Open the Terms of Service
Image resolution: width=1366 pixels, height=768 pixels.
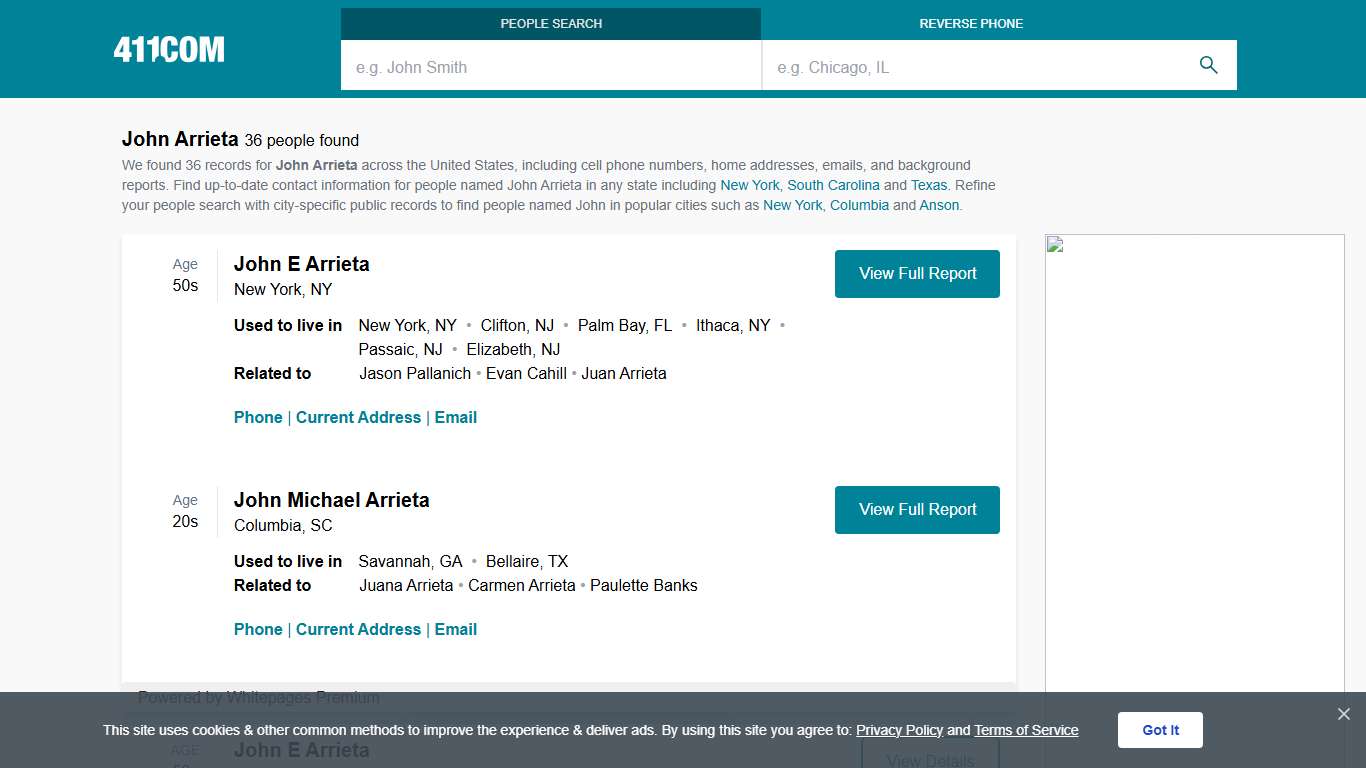click(x=1026, y=730)
